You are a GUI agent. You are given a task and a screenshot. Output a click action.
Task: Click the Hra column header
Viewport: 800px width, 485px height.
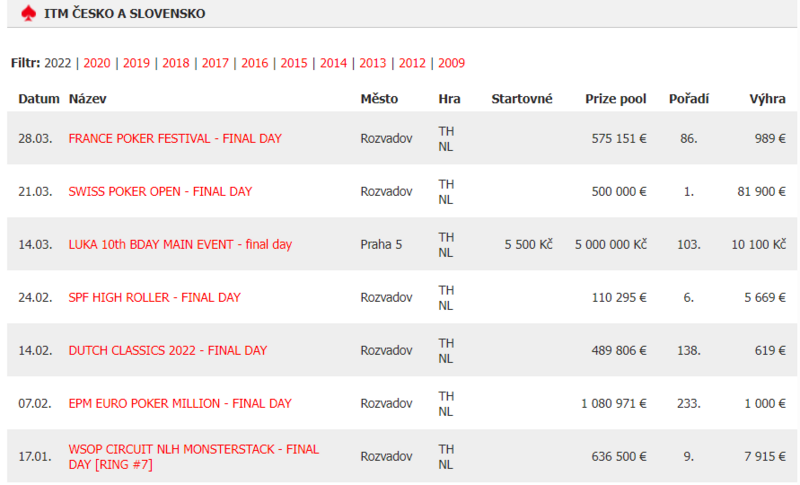(x=449, y=99)
